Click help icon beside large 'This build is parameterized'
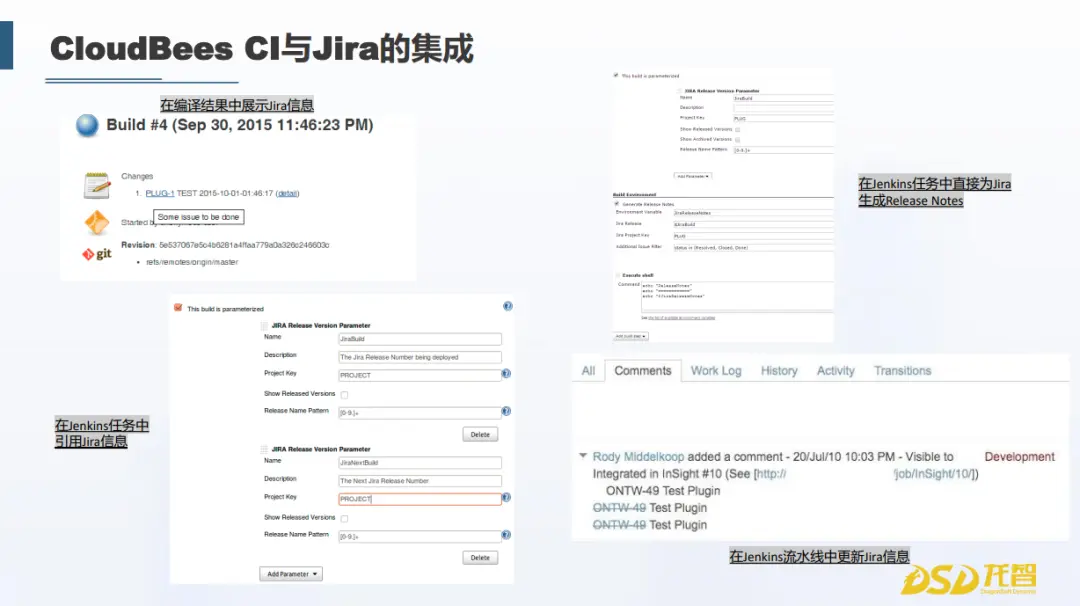This screenshot has height=606, width=1080. (x=508, y=306)
